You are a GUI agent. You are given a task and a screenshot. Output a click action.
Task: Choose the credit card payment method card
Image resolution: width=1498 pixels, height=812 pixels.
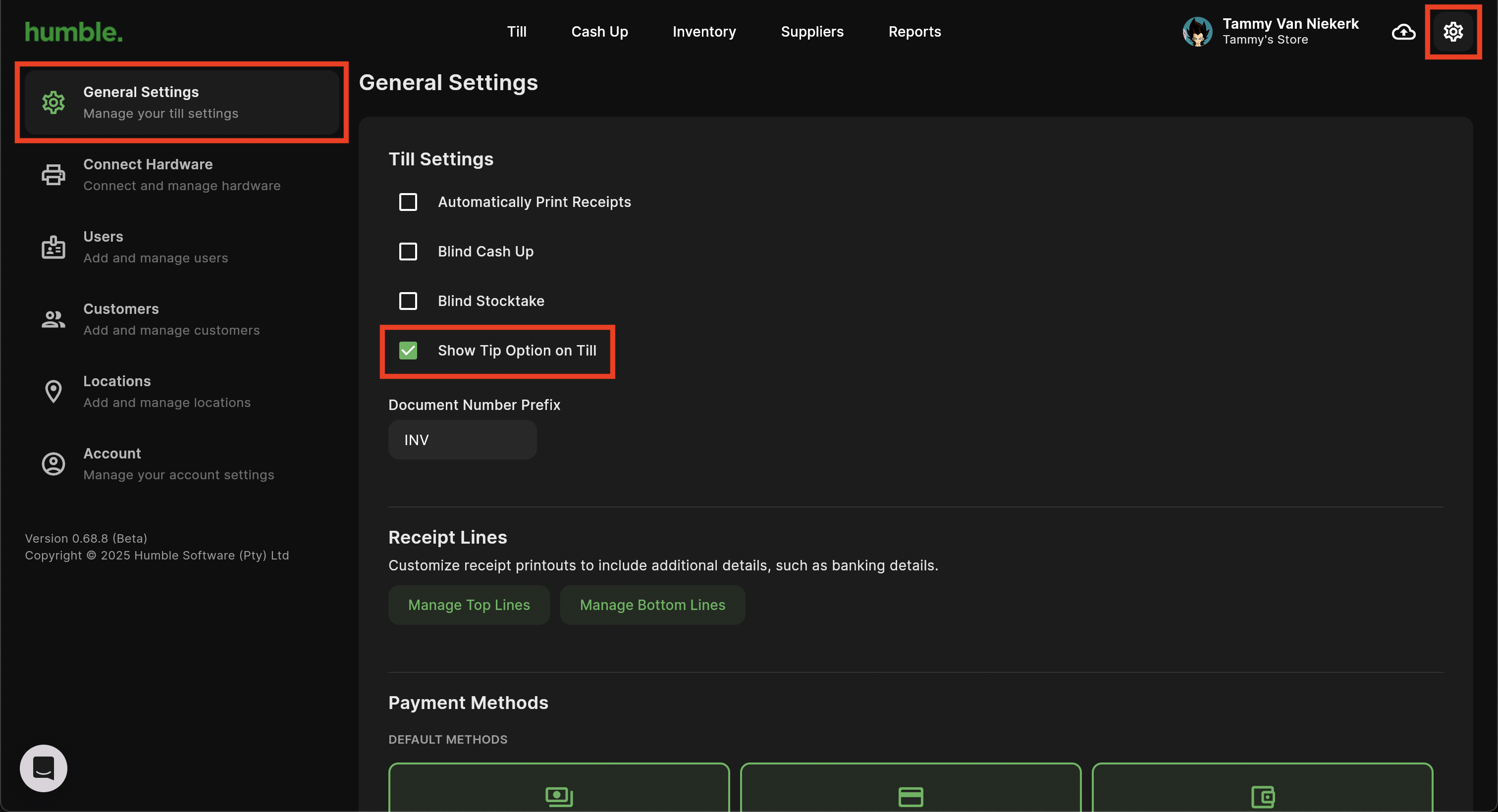(x=910, y=787)
